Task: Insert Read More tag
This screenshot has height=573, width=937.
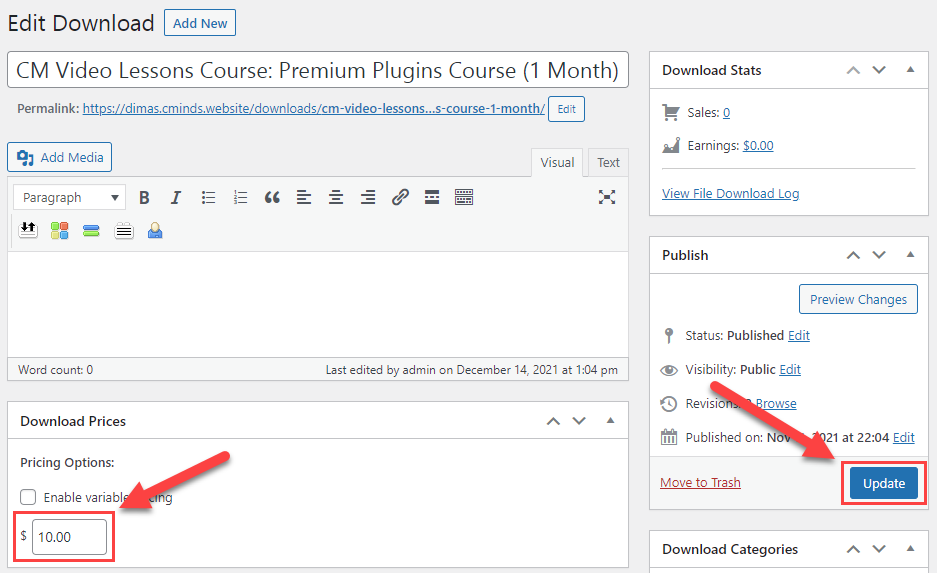Action: (432, 197)
